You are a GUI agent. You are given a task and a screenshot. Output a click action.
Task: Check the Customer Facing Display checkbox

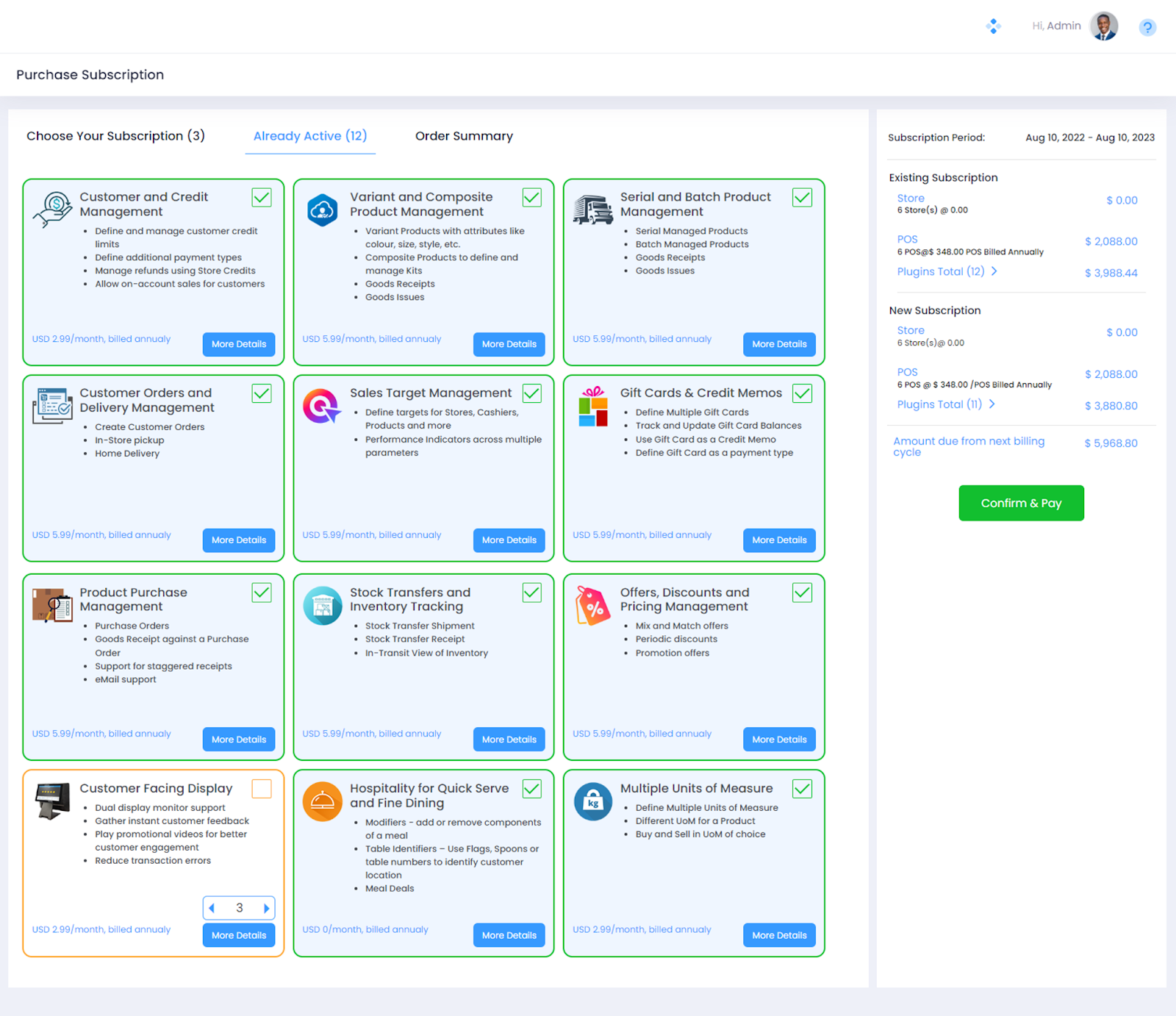[x=262, y=789]
